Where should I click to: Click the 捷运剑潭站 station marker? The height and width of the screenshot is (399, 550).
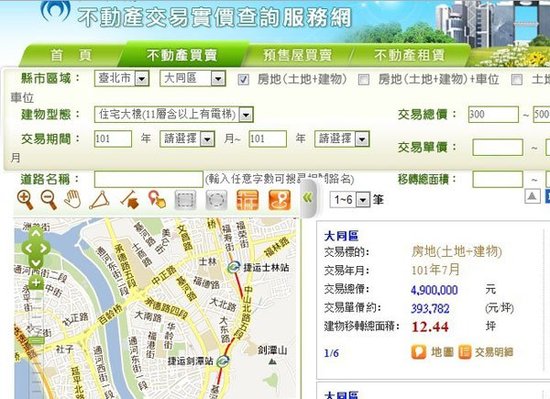(222, 361)
